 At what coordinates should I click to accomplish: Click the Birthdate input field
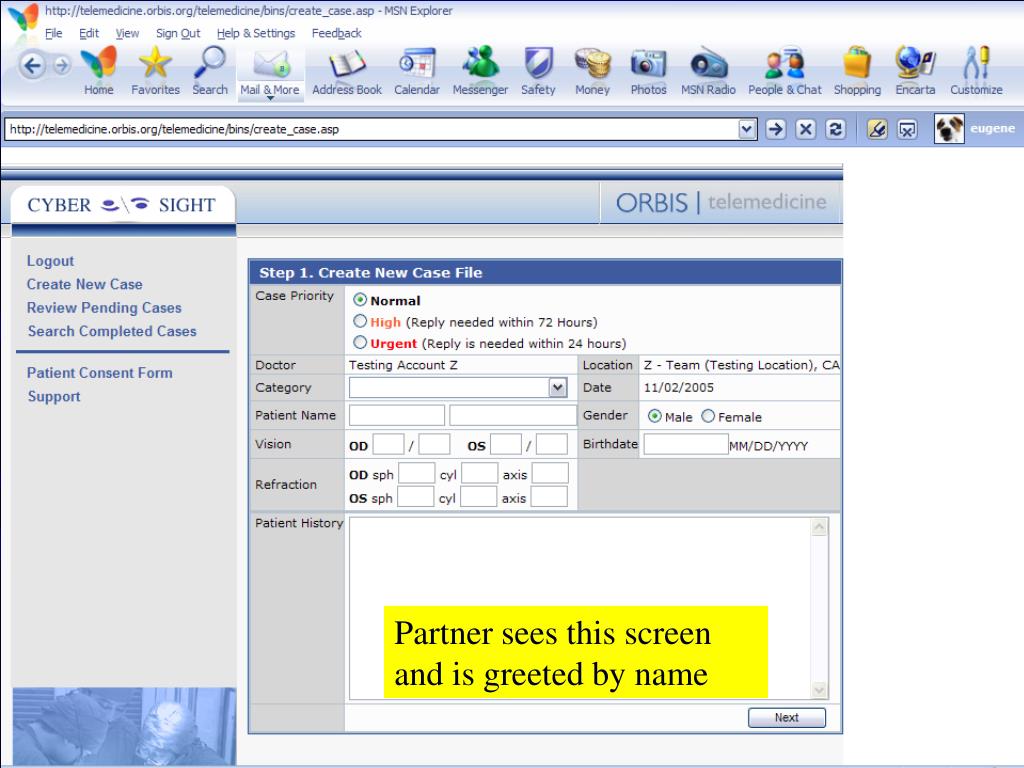point(685,445)
